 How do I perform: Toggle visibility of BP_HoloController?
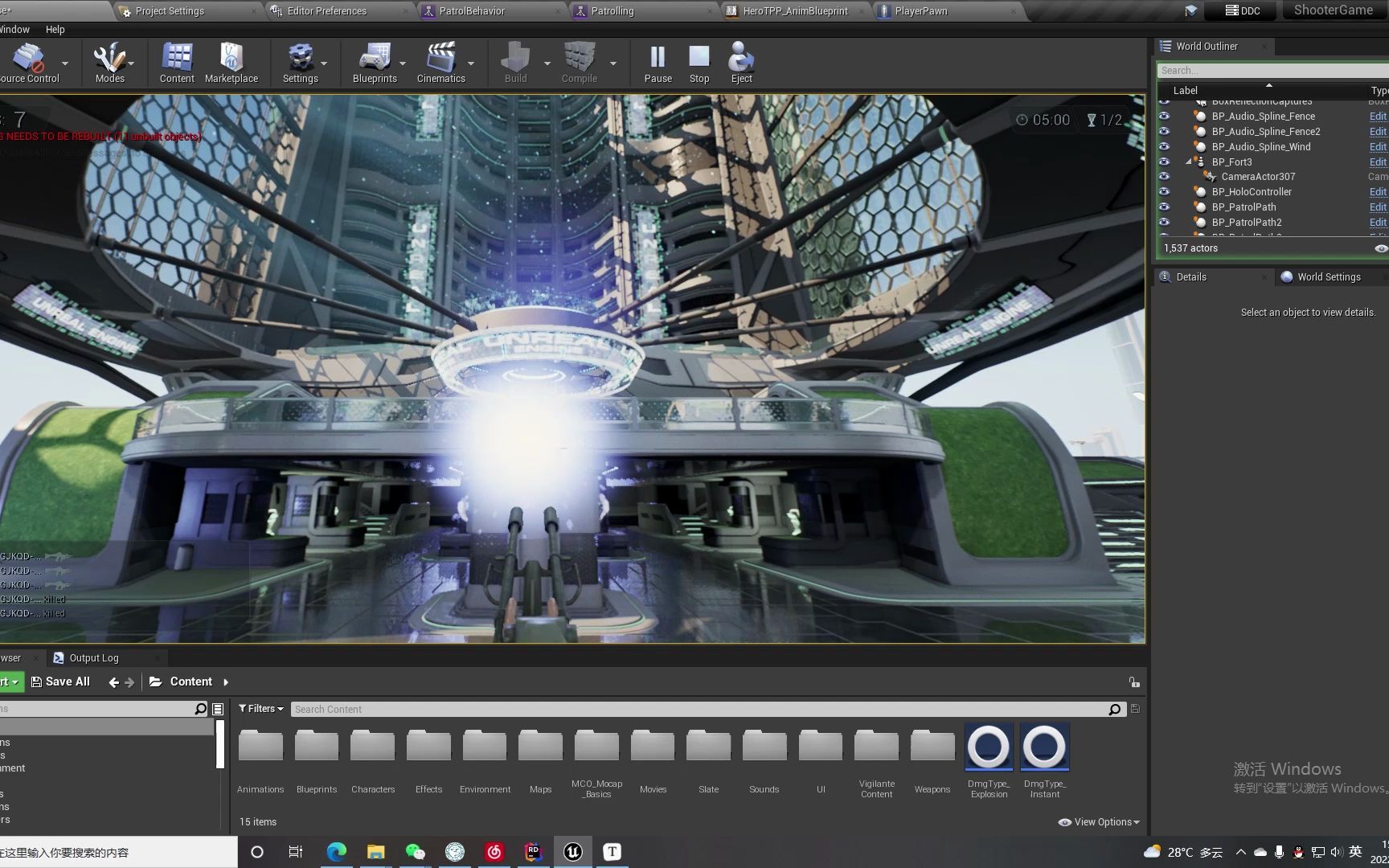1165,191
